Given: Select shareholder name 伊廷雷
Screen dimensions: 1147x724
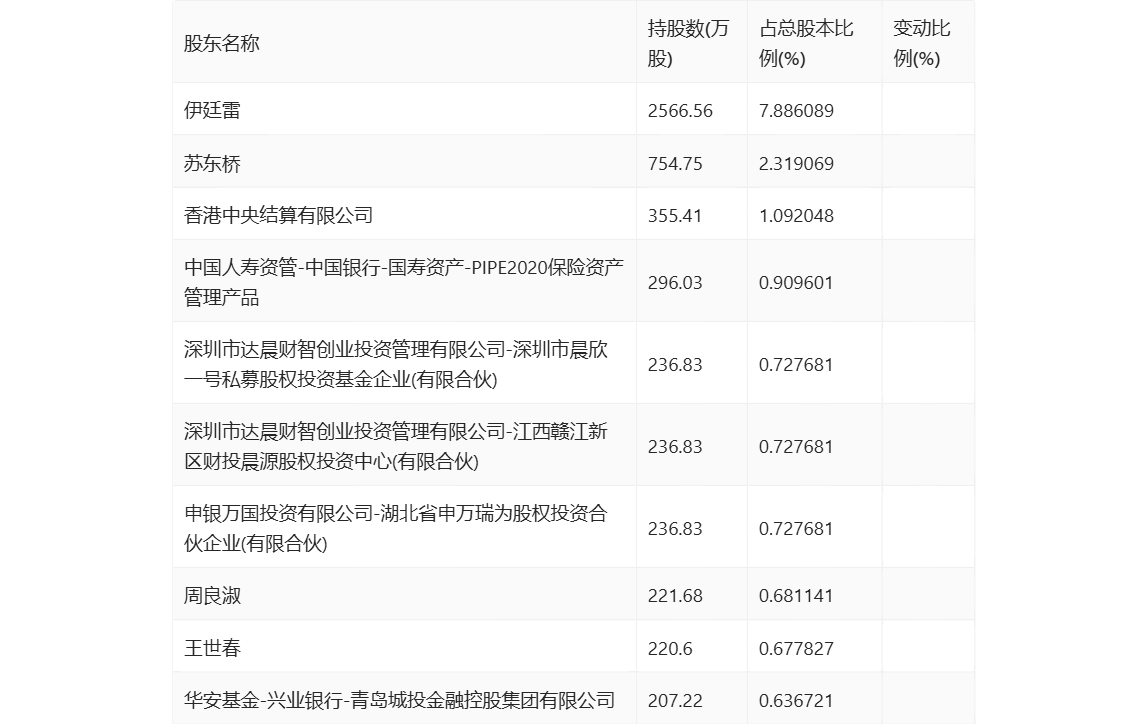Looking at the screenshot, I should pyautogui.click(x=212, y=110).
